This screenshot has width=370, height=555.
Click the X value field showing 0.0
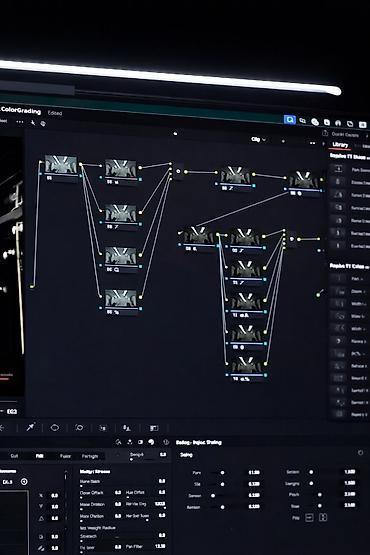[55, 496]
